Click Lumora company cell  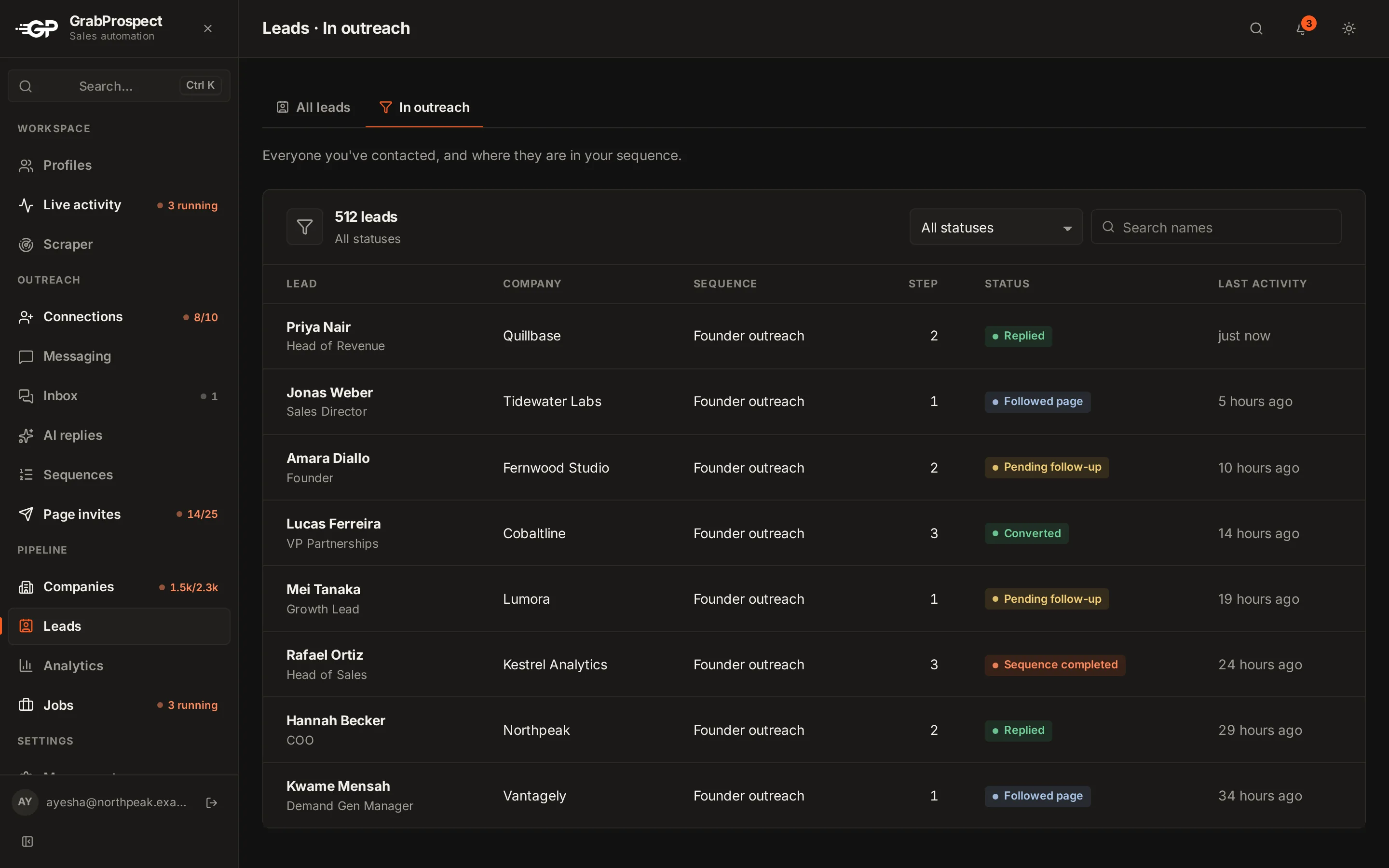pos(526,599)
